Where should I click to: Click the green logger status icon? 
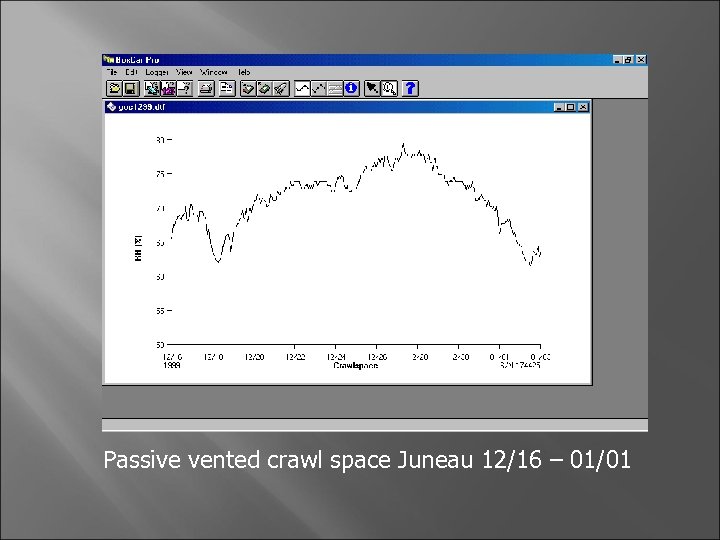(264, 88)
